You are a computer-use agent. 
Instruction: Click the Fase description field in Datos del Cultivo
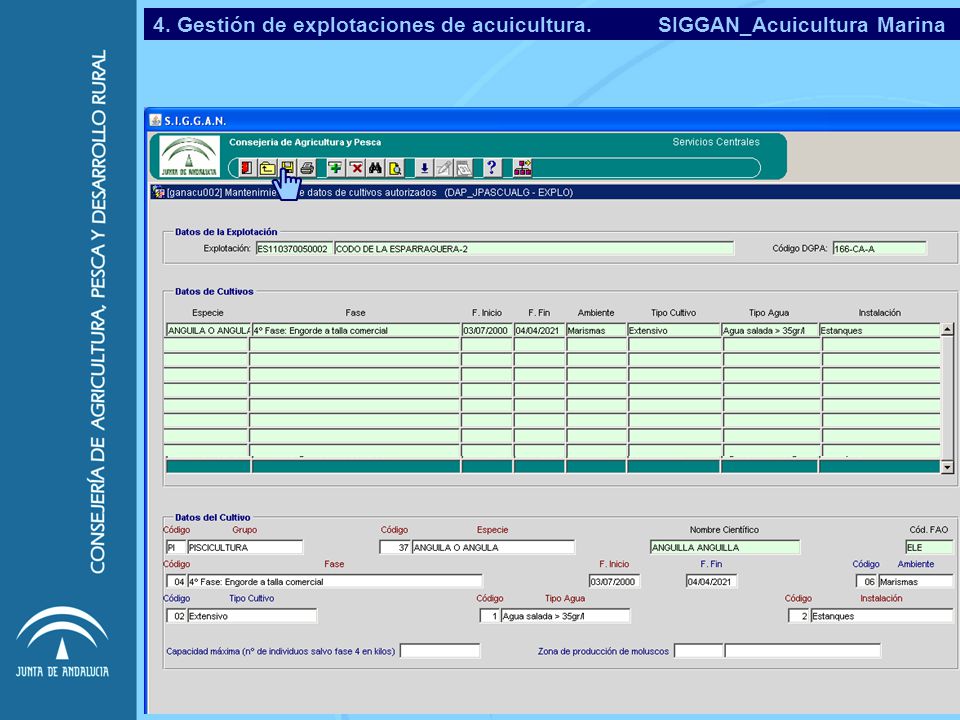(335, 582)
